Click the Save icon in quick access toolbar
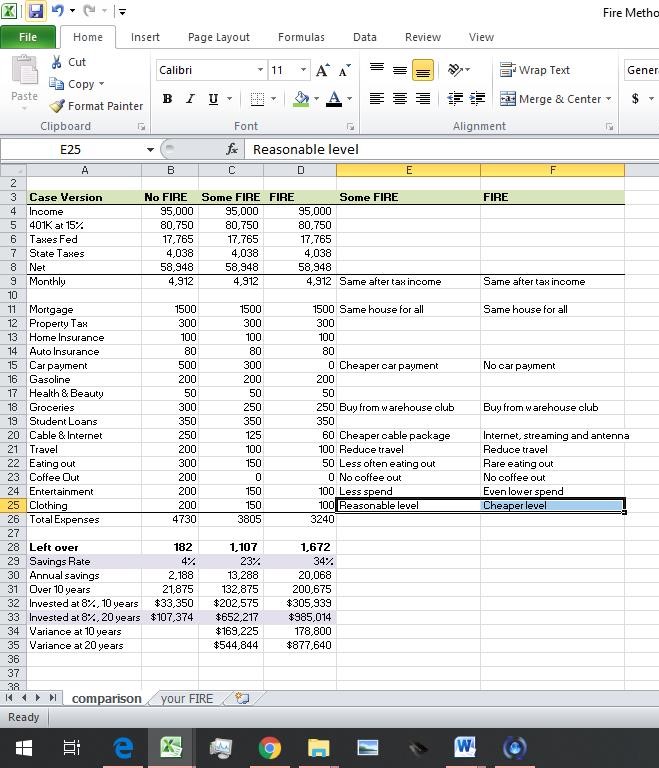Viewport: 659px width, 768px height. 36,11
